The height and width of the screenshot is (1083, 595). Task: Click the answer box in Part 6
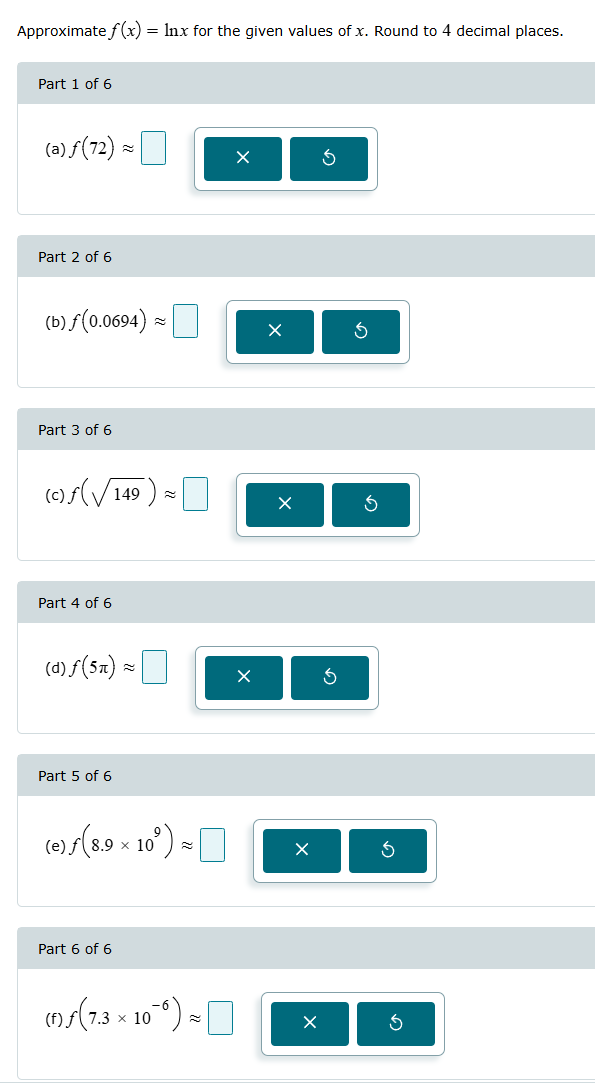(x=221, y=1018)
